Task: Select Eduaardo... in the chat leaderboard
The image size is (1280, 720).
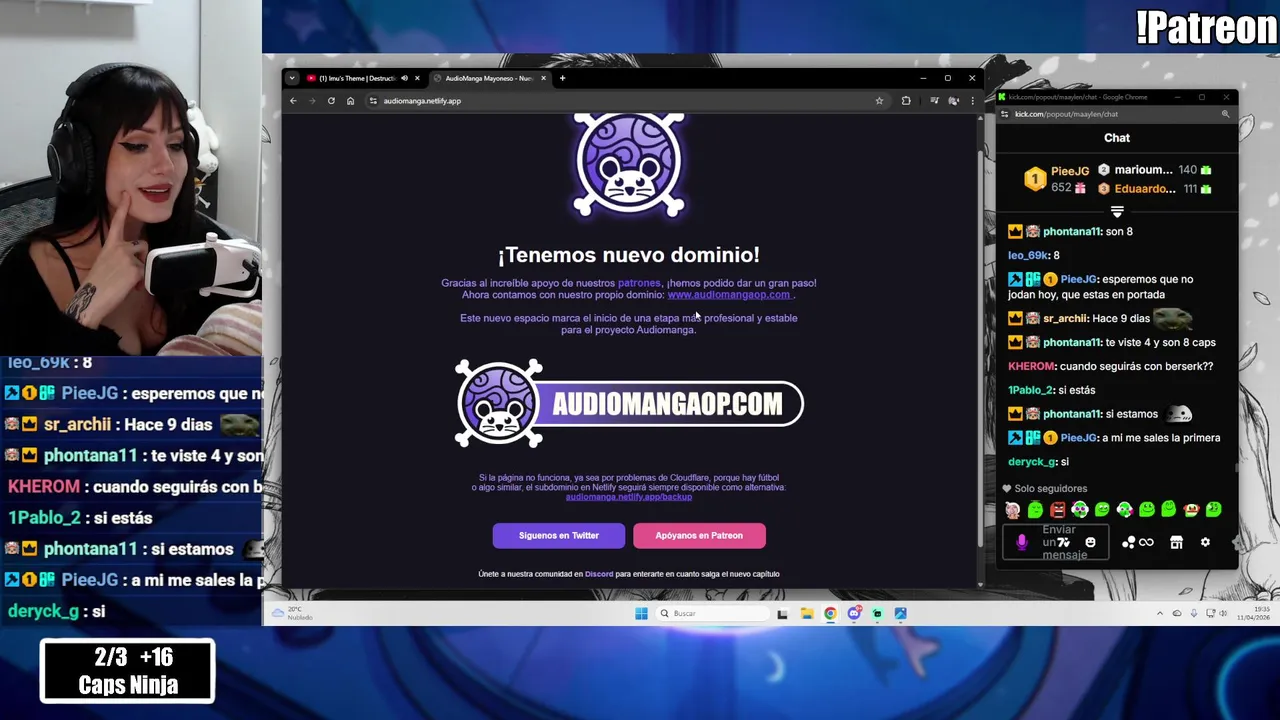Action: pos(1144,189)
